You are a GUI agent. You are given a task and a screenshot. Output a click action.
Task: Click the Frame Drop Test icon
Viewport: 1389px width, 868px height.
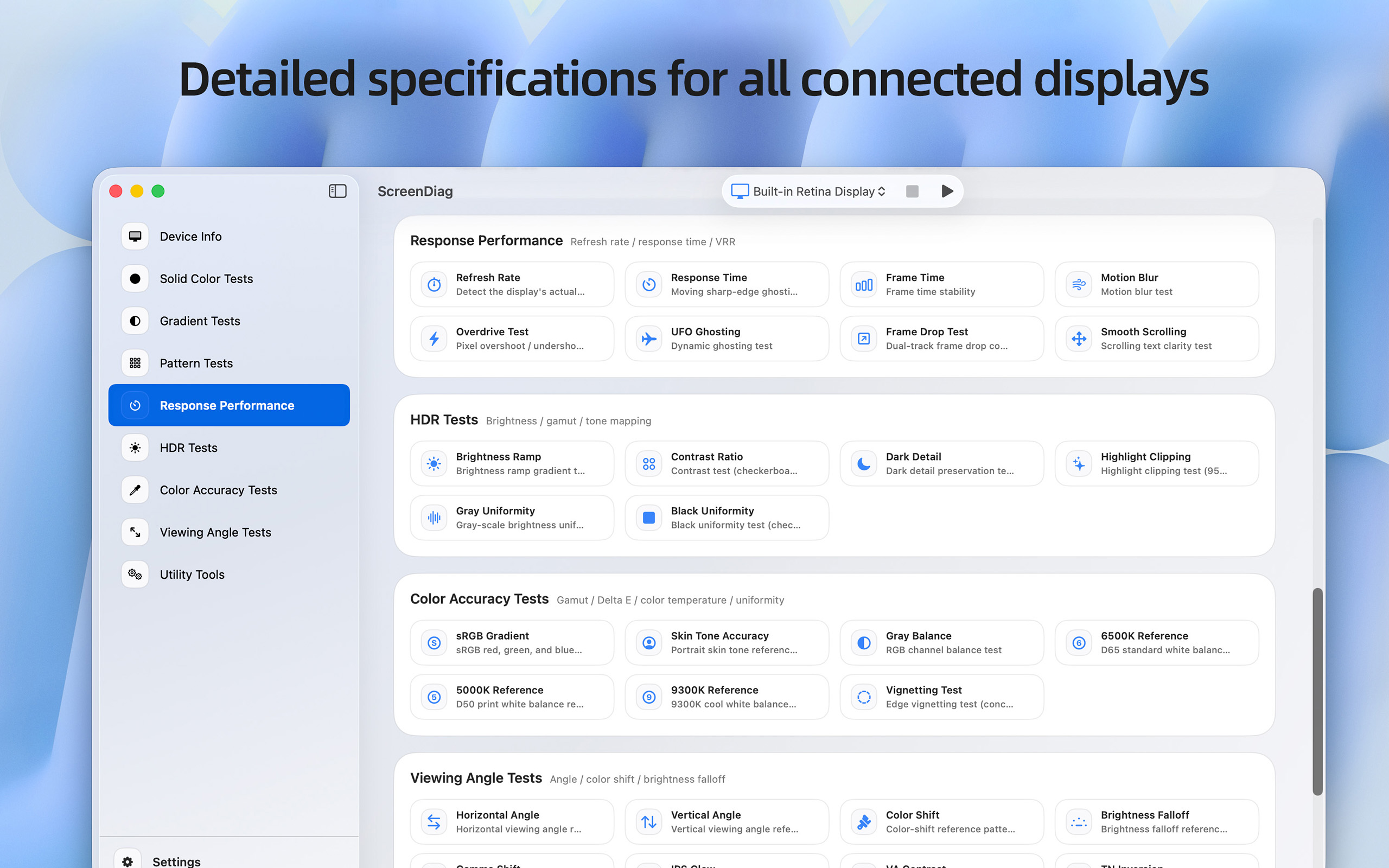864,339
